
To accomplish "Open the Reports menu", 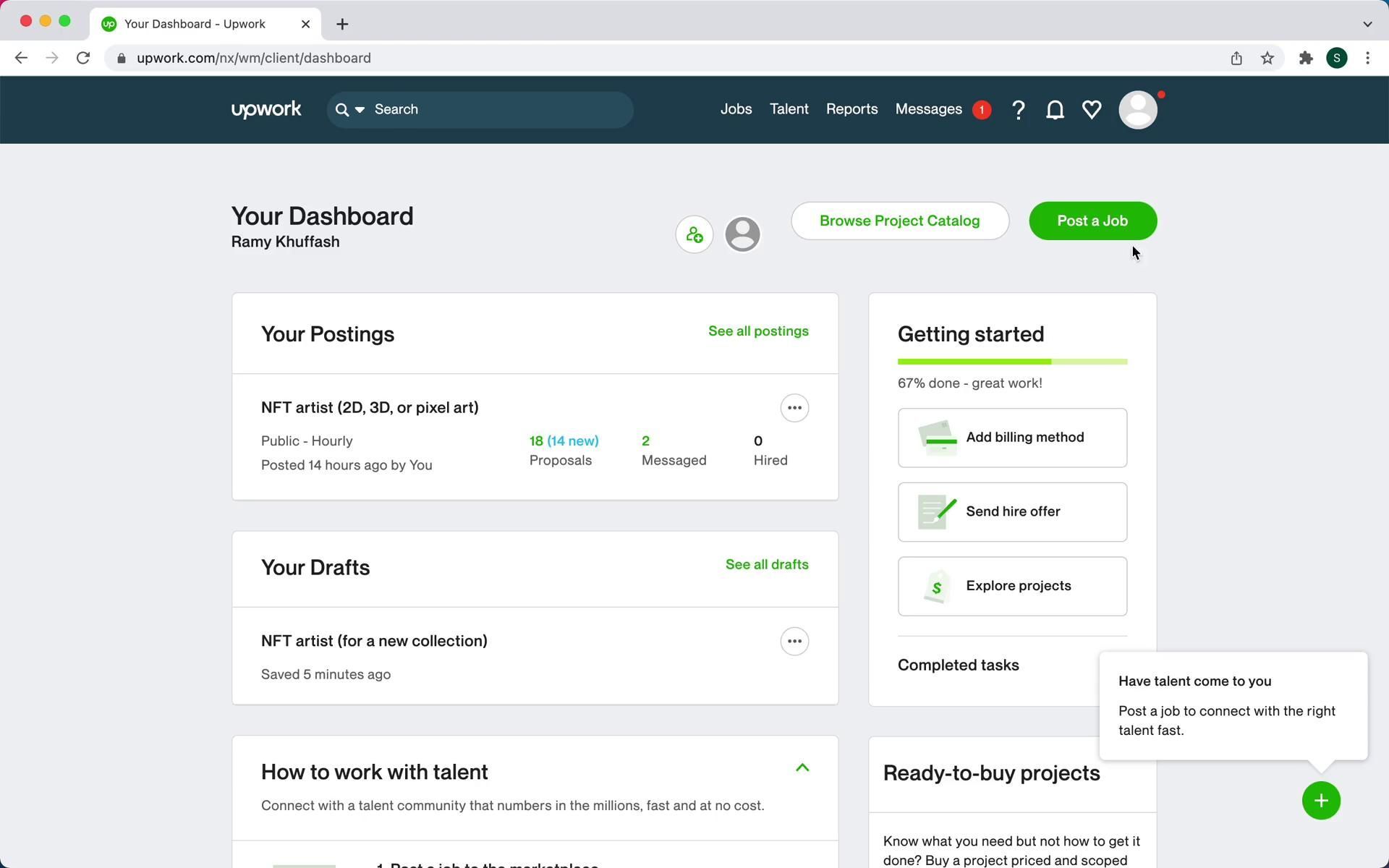I will point(851,109).
